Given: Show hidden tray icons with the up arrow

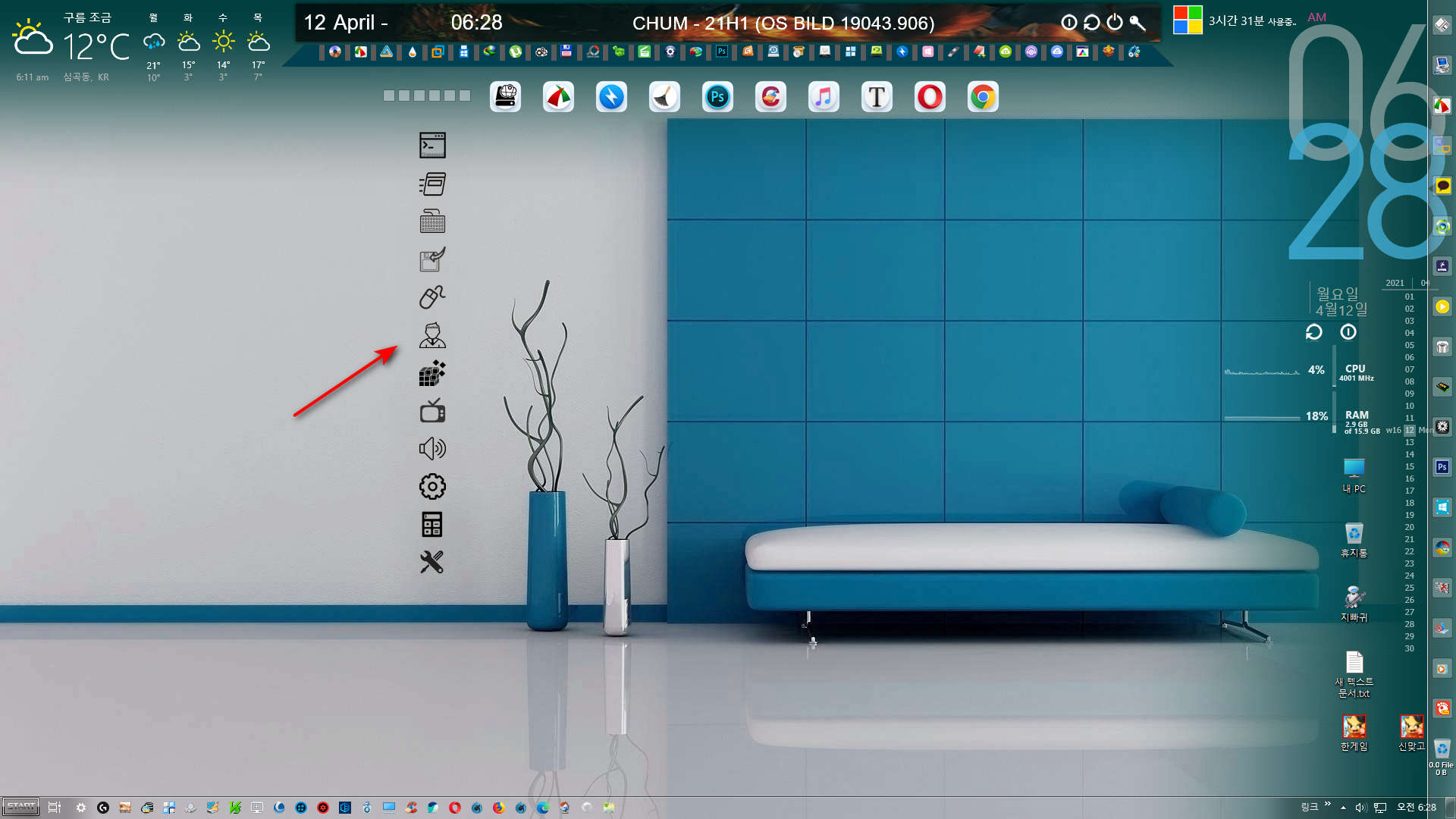Looking at the screenshot, I should pos(1343,808).
